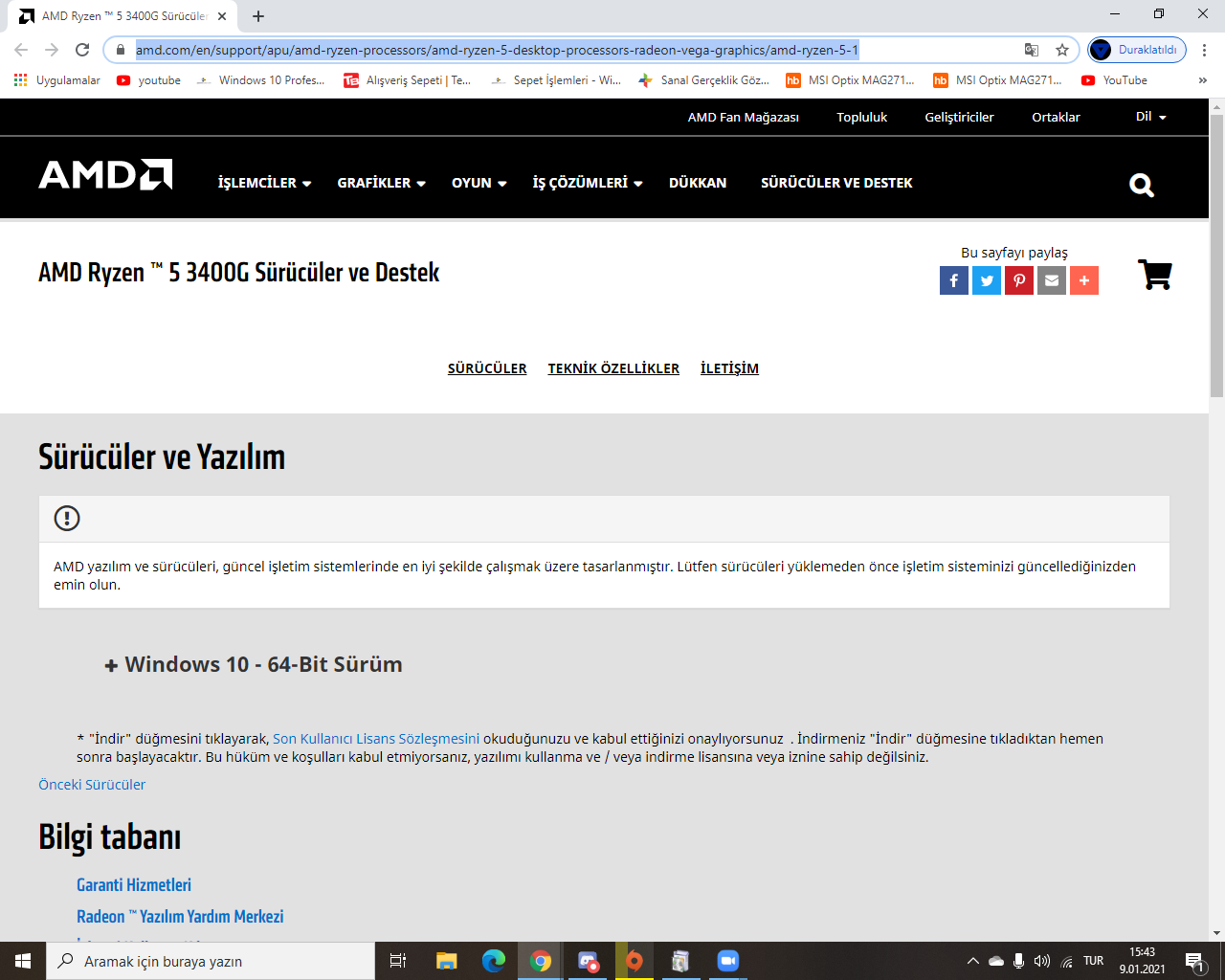Click the microphone tray icon
Screen dimensions: 1225x980
(1019, 961)
